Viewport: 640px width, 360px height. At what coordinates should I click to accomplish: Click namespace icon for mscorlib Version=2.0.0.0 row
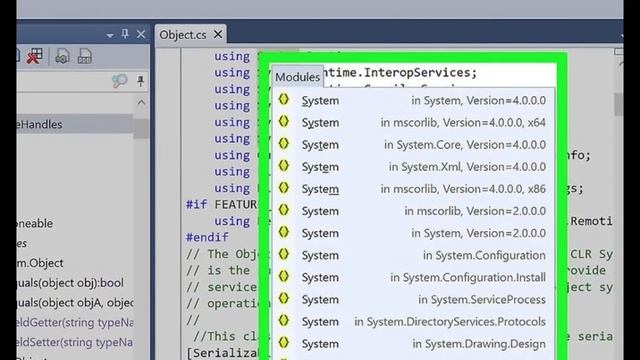tap(284, 210)
